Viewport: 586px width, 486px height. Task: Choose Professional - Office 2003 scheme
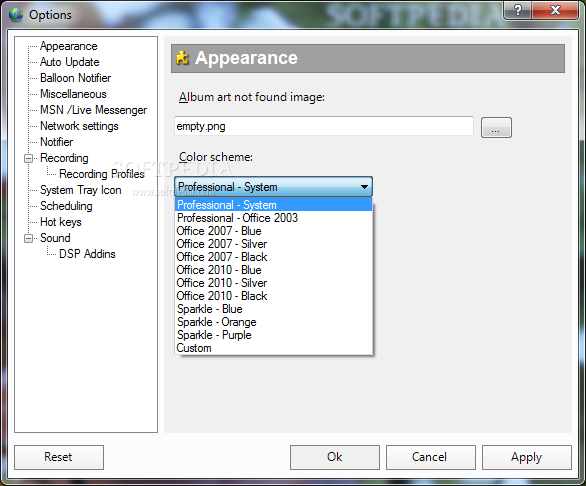tap(274, 218)
